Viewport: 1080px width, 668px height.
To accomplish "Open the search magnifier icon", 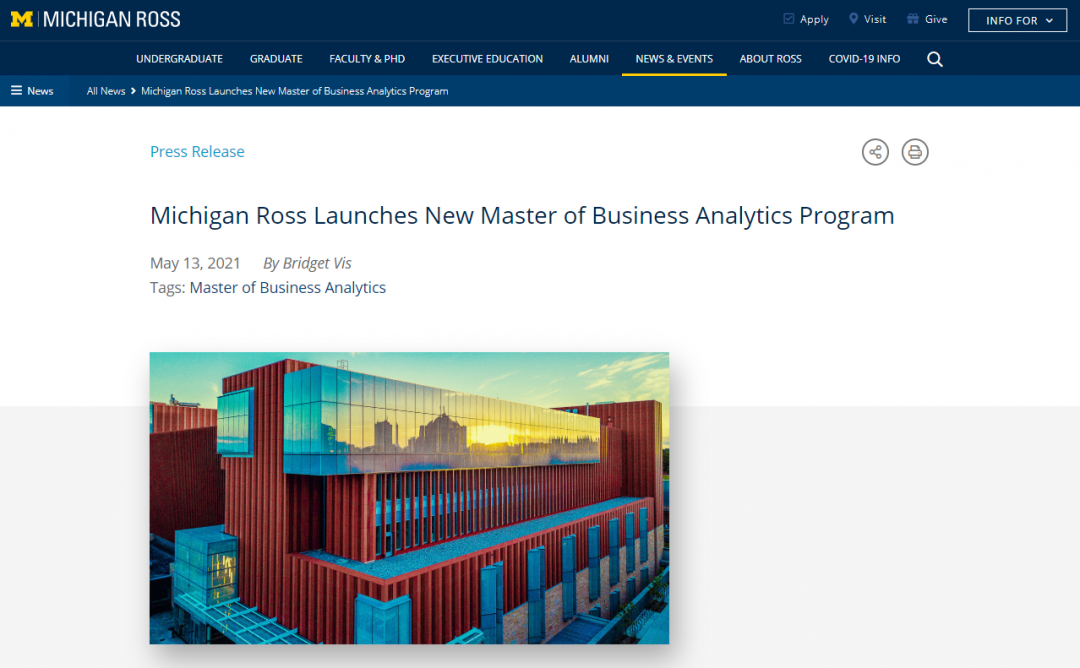I will pyautogui.click(x=935, y=59).
